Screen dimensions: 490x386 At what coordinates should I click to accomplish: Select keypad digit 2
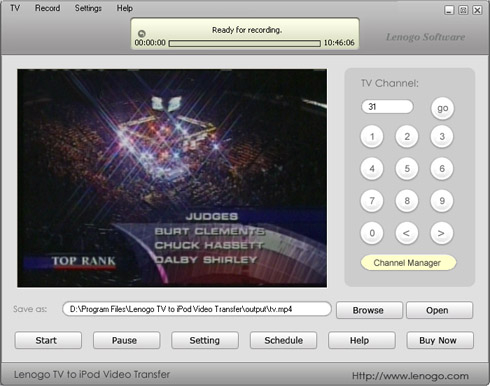(407, 136)
